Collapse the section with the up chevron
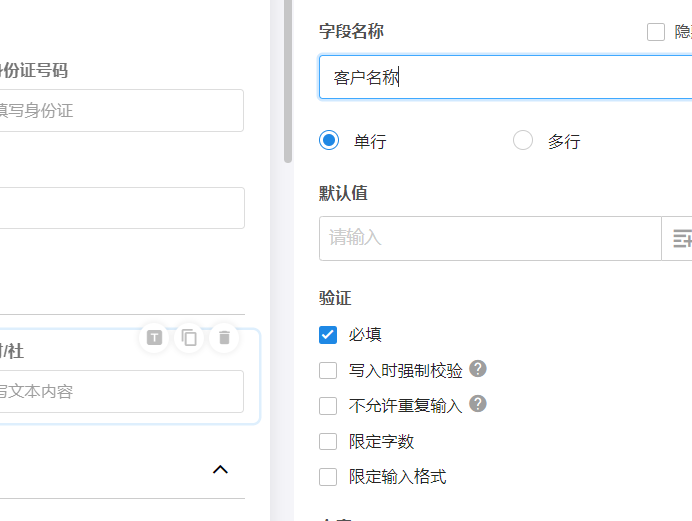692x521 pixels. [221, 469]
